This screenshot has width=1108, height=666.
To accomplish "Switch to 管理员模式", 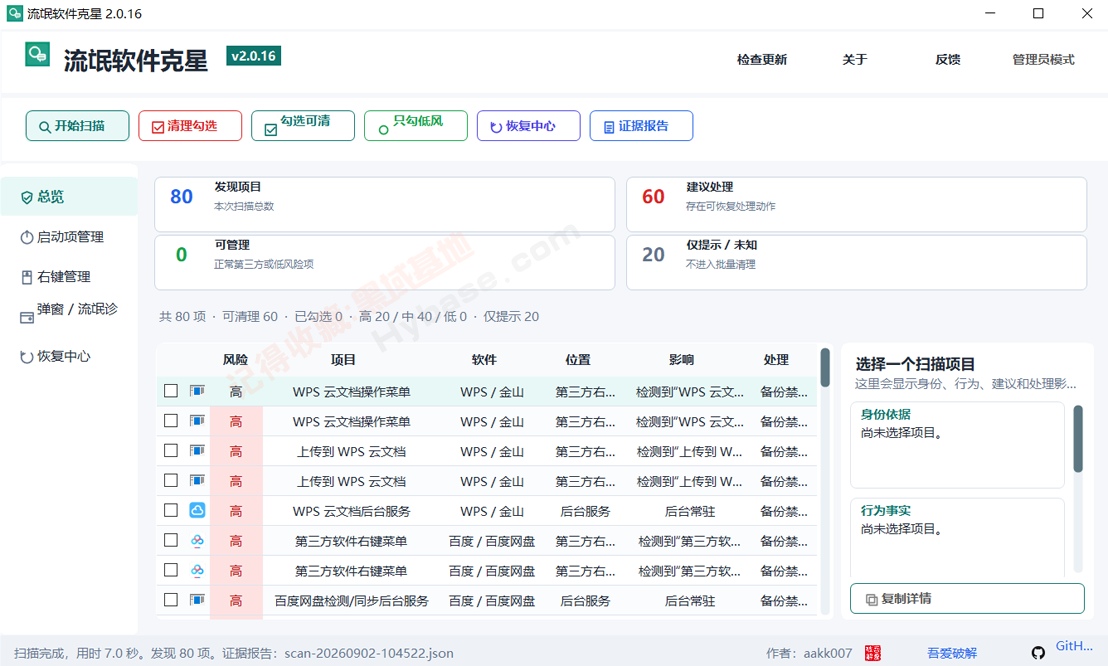I will (x=1044, y=59).
